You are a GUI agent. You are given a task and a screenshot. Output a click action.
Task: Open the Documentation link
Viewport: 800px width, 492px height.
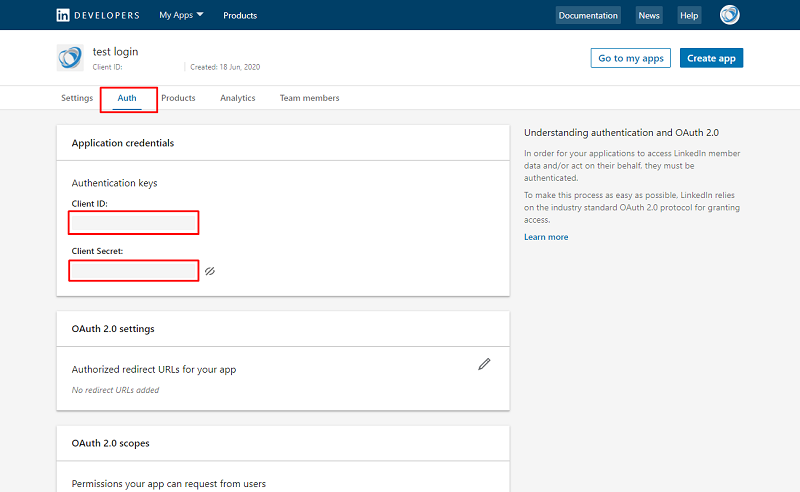[588, 15]
